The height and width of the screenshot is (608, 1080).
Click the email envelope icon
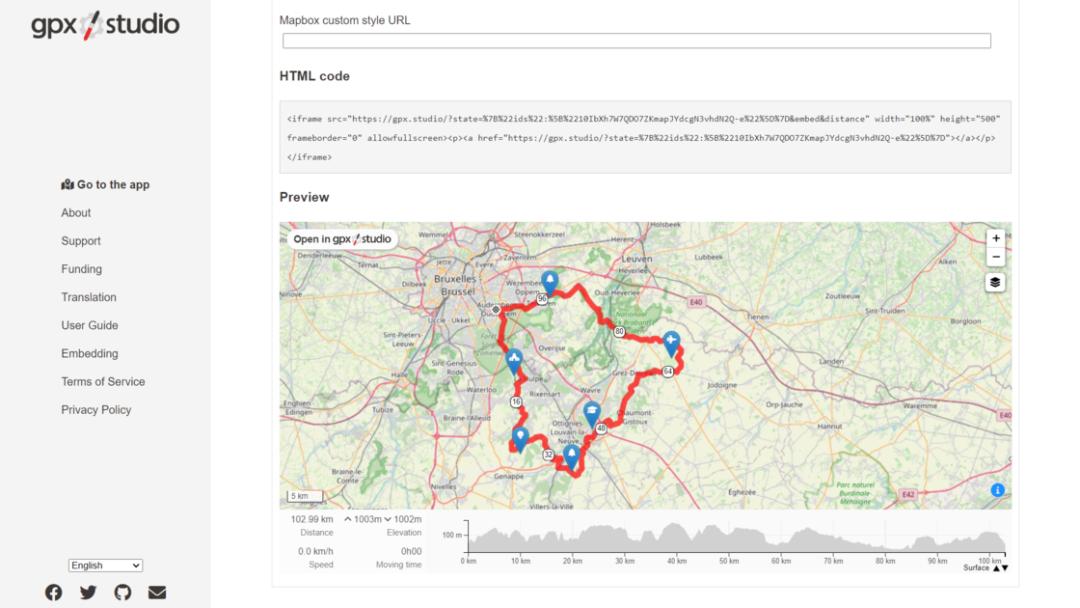(157, 592)
